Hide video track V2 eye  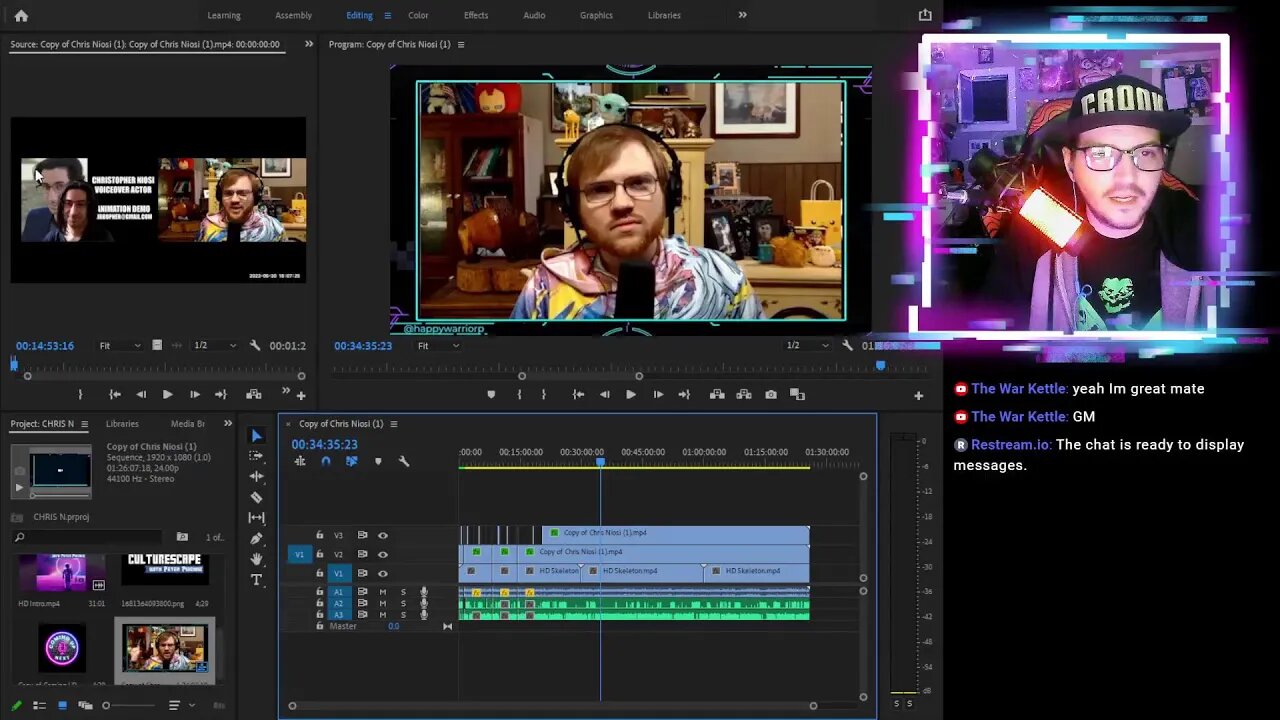click(382, 554)
